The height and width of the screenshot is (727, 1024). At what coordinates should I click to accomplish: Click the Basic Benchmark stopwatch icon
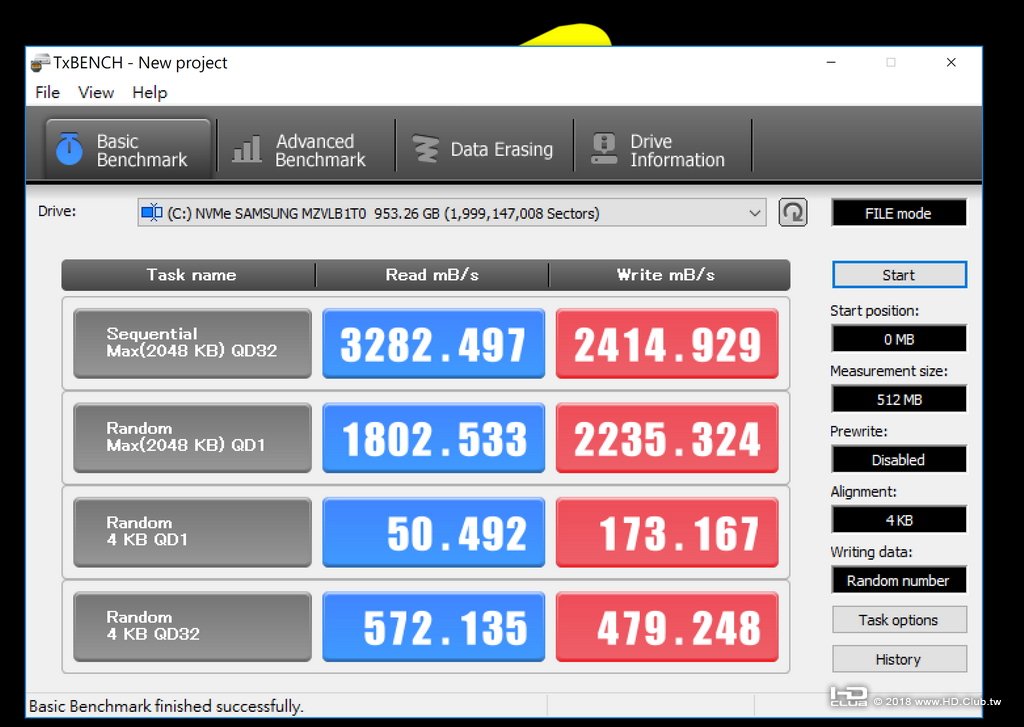coord(69,149)
